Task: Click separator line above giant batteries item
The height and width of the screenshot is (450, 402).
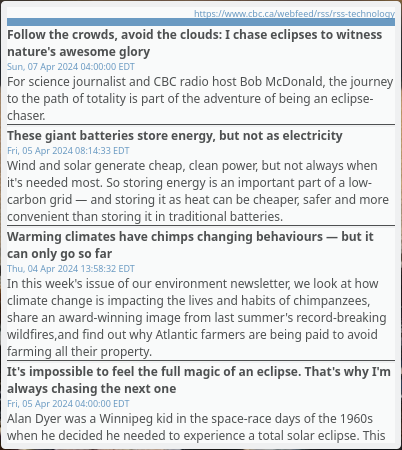Action: click(x=201, y=125)
